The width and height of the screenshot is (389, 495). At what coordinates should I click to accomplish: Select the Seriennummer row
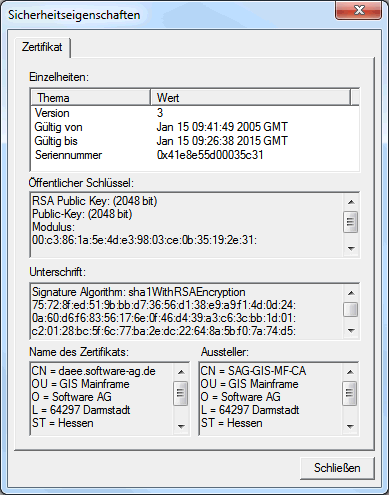click(x=195, y=155)
